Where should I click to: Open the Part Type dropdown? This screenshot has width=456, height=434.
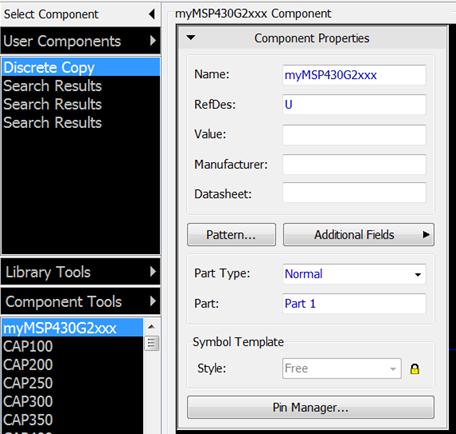click(x=354, y=274)
